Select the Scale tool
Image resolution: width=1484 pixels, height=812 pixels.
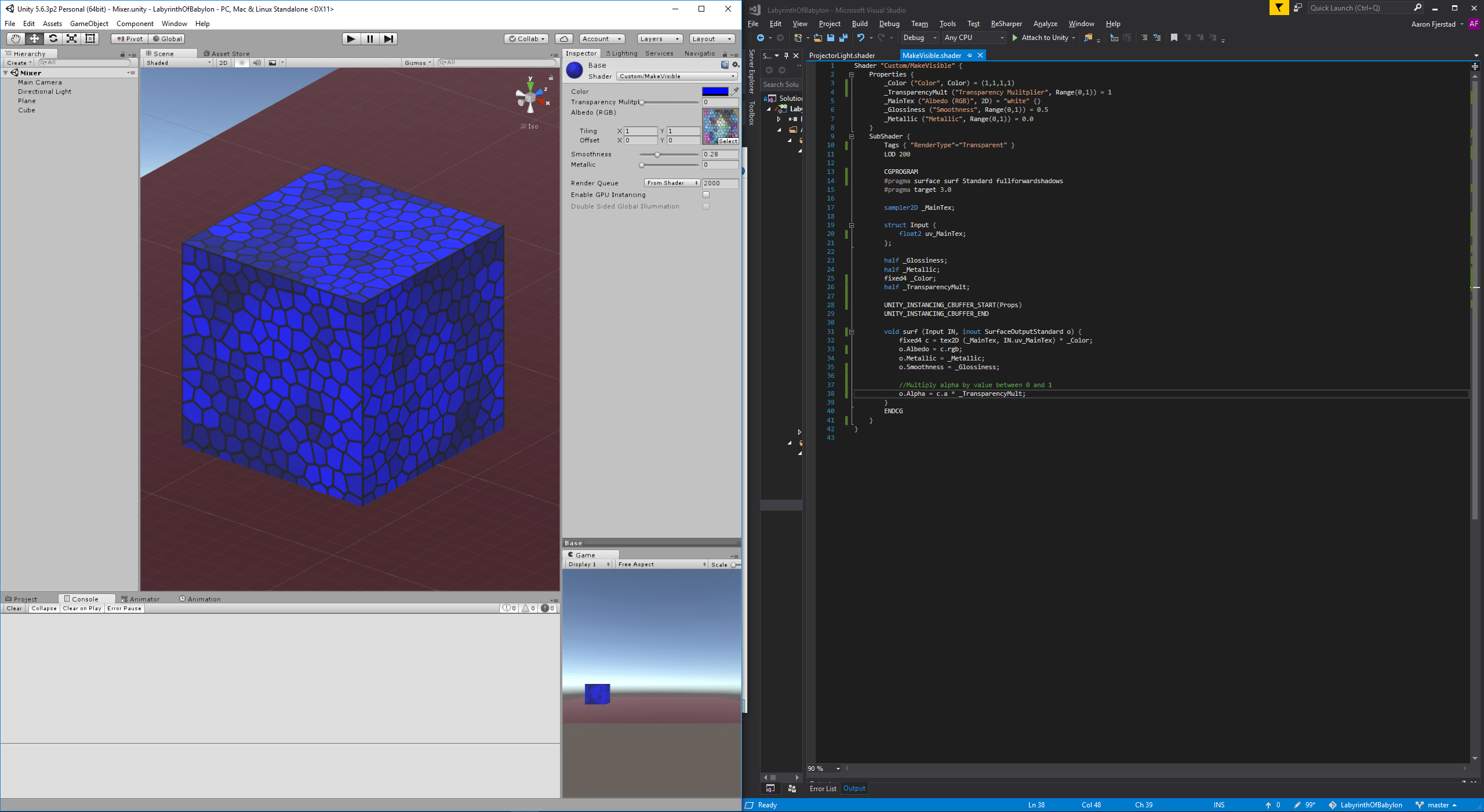coord(71,39)
